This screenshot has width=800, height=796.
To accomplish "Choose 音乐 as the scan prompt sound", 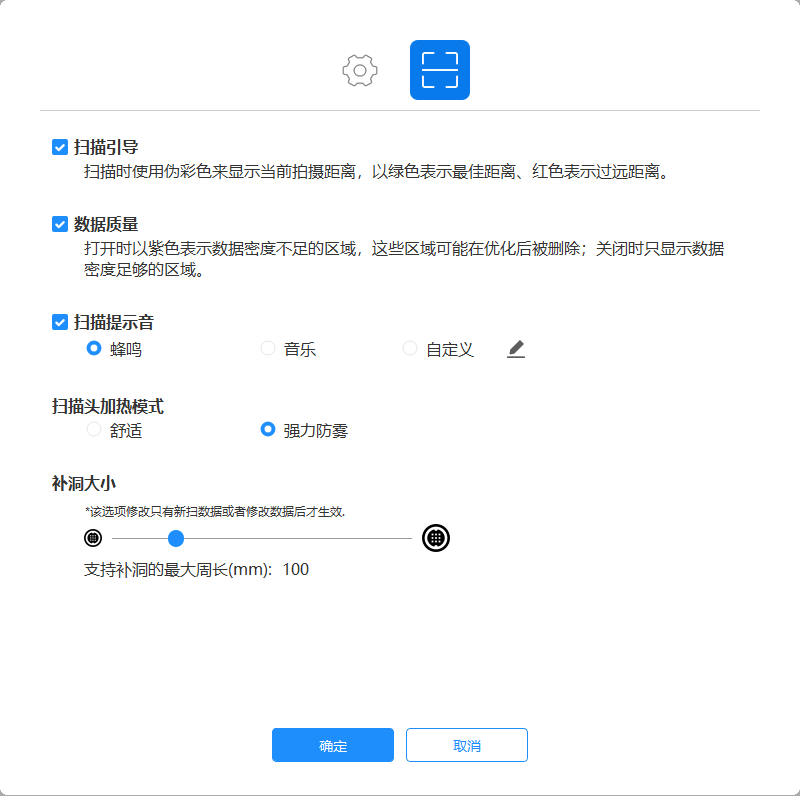I will pos(268,348).
